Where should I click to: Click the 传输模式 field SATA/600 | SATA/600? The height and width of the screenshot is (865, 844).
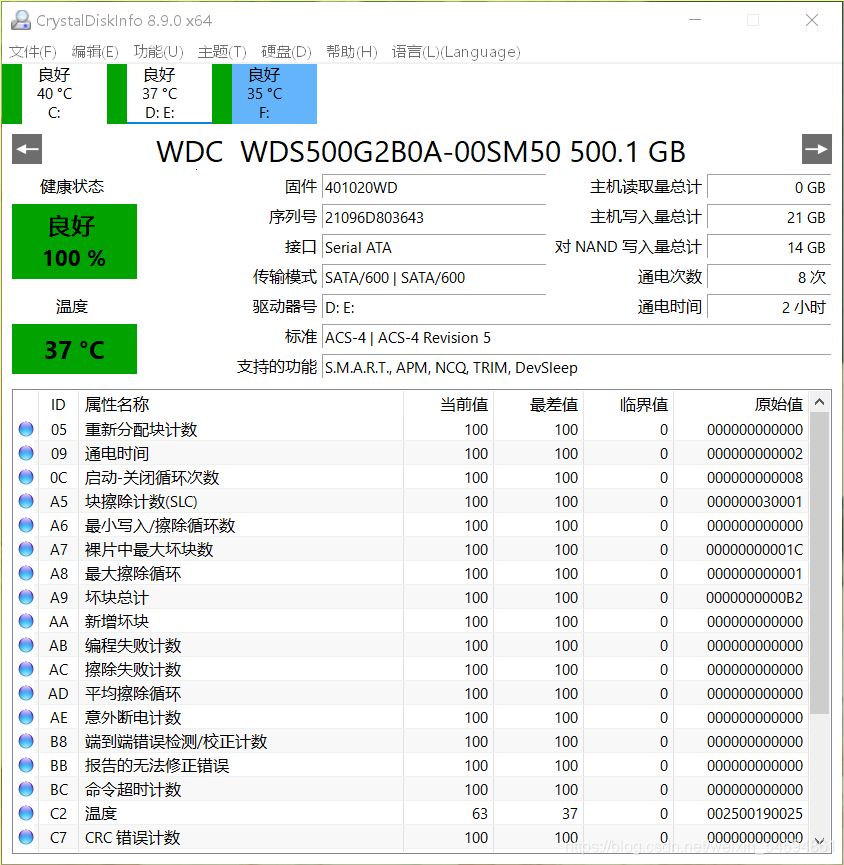[434, 277]
